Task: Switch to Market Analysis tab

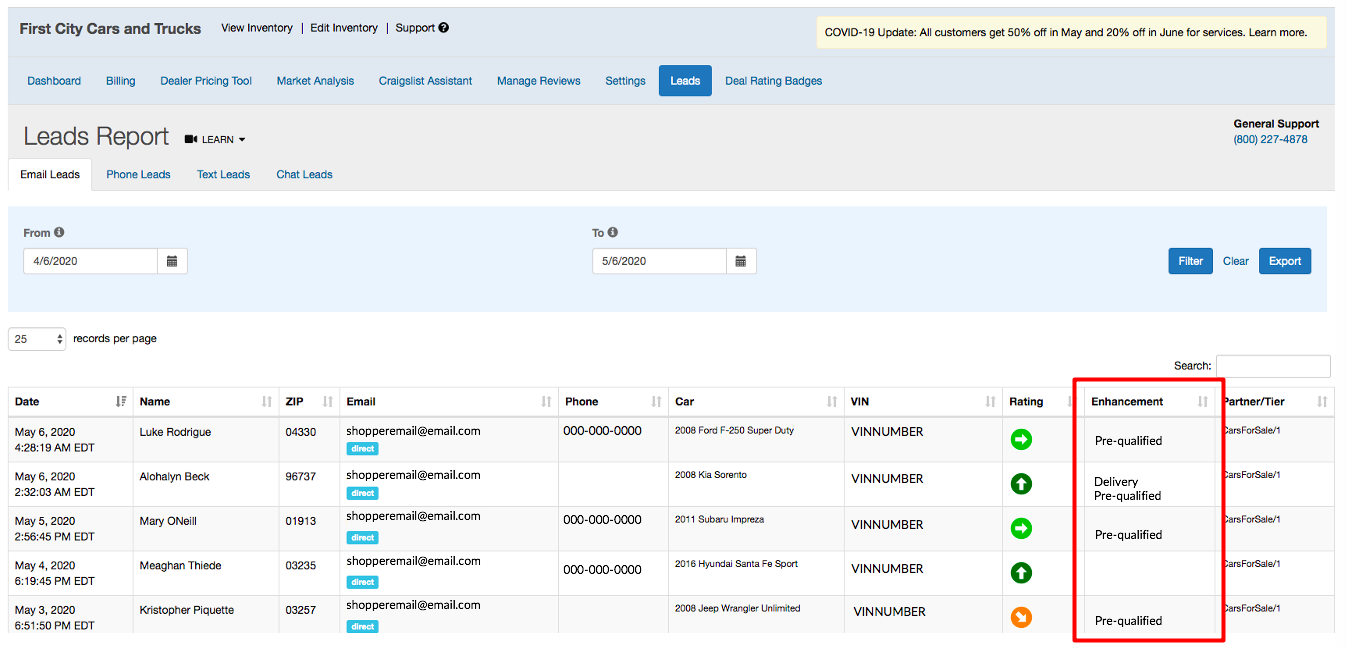Action: [x=315, y=81]
